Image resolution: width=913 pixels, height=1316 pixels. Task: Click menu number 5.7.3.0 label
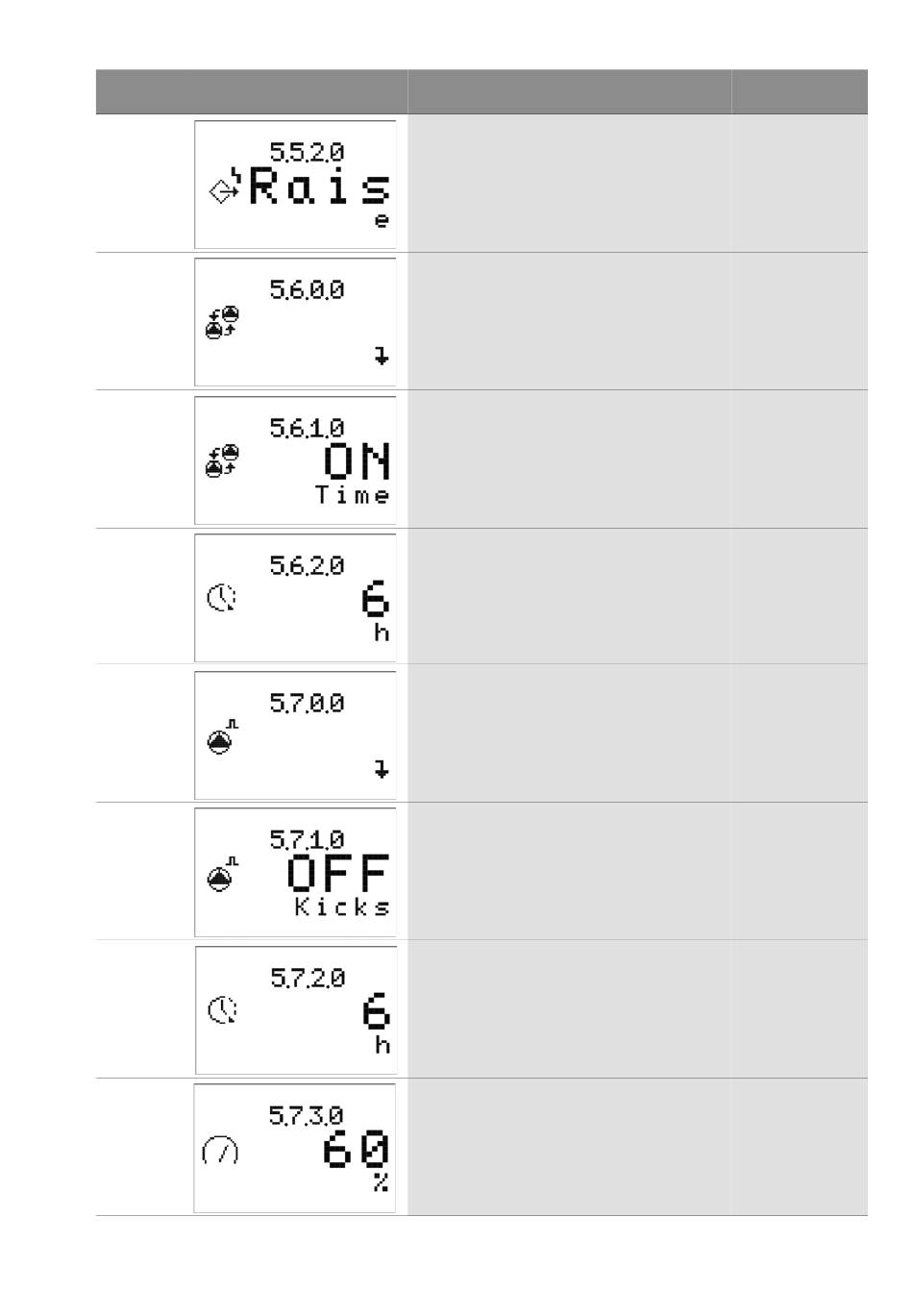[x=306, y=1115]
